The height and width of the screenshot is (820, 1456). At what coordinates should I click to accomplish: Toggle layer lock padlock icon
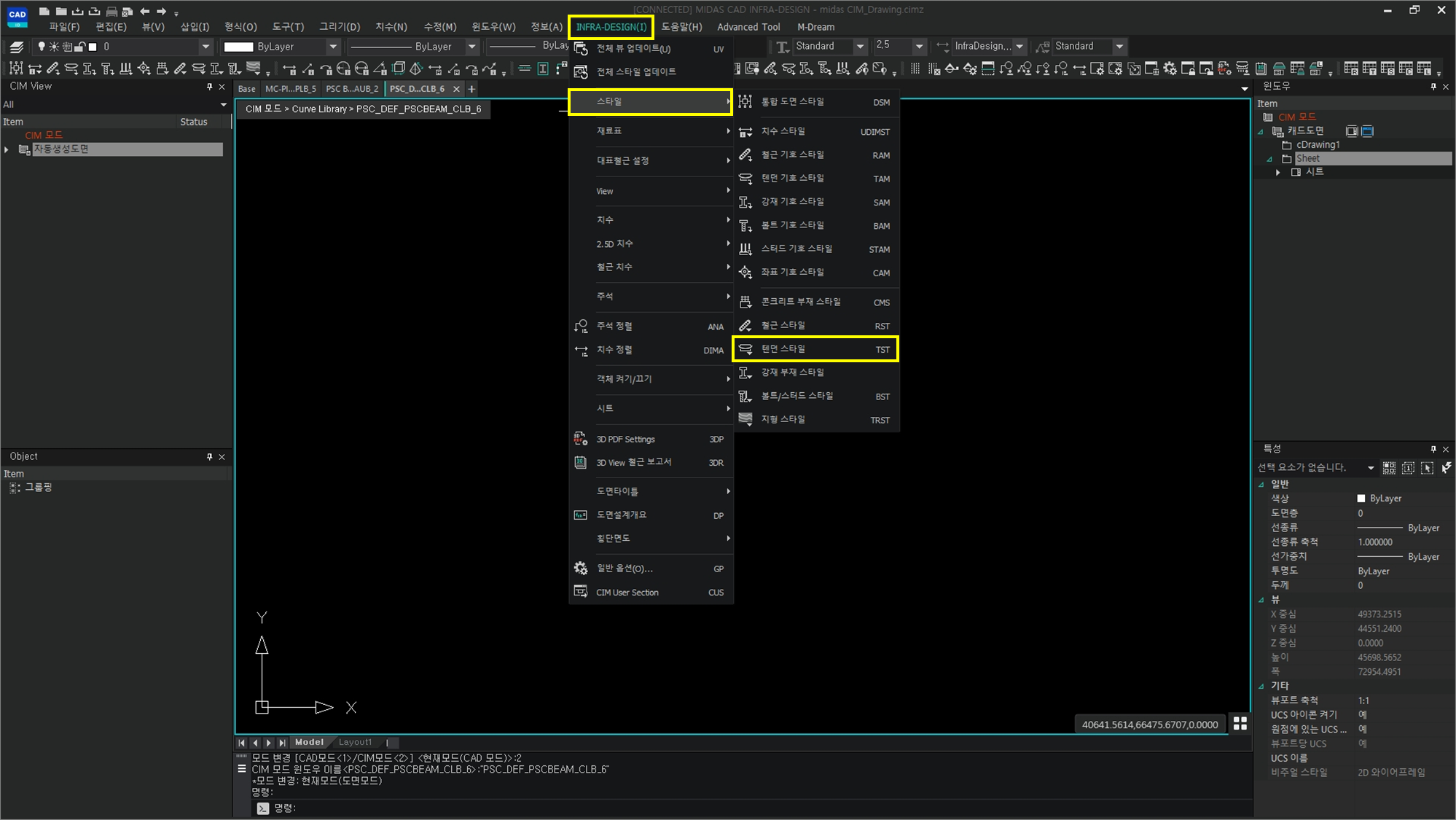79,47
